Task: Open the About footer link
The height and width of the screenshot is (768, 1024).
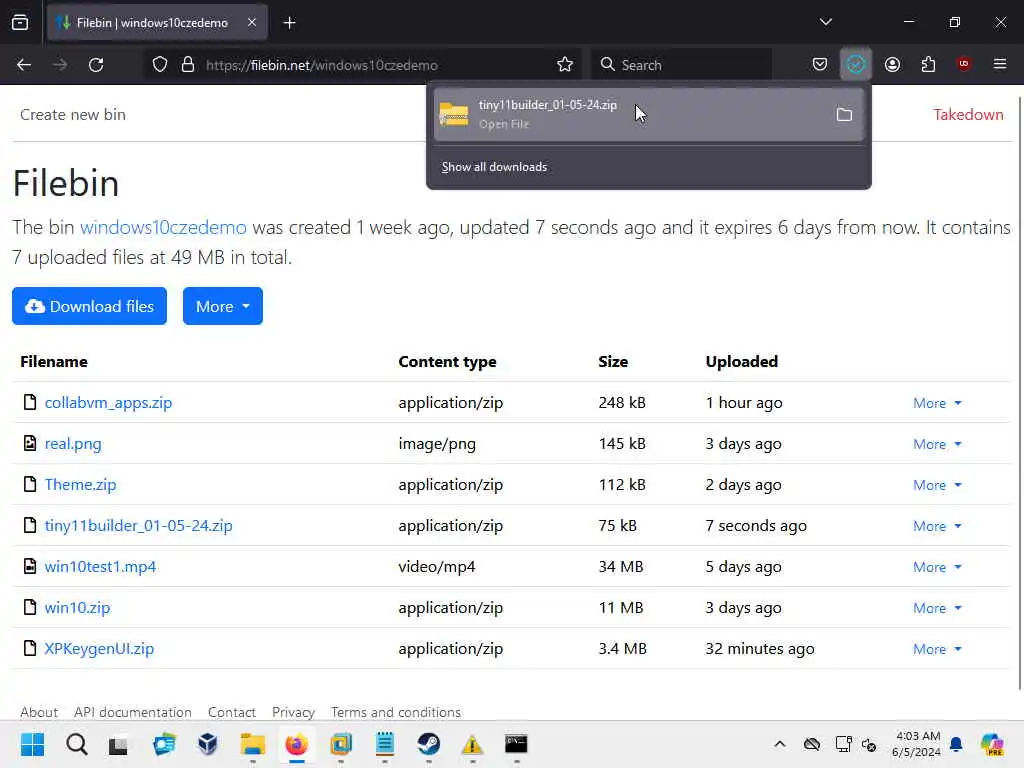Action: 39,712
